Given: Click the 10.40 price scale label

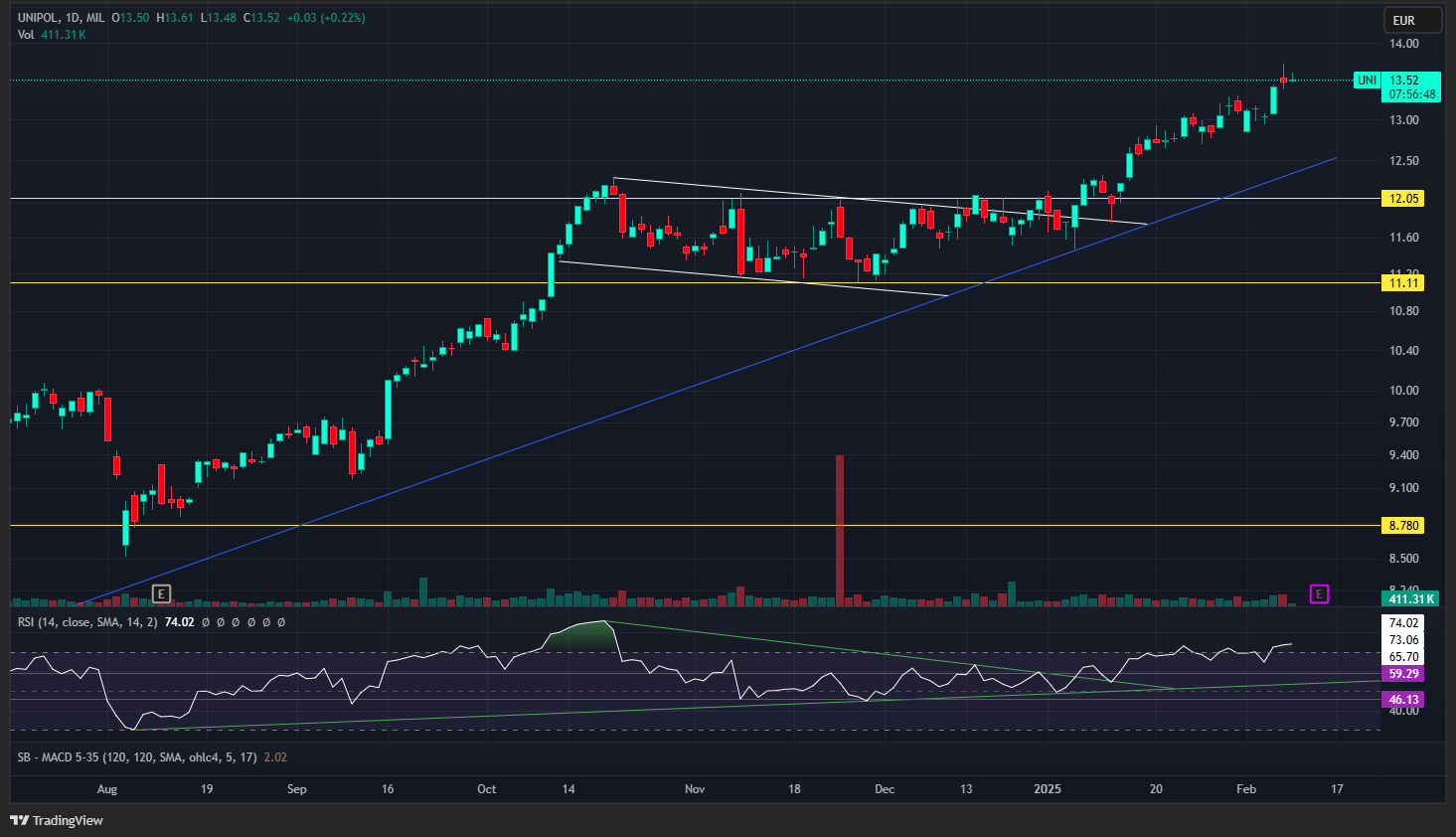Looking at the screenshot, I should coord(1403,351).
